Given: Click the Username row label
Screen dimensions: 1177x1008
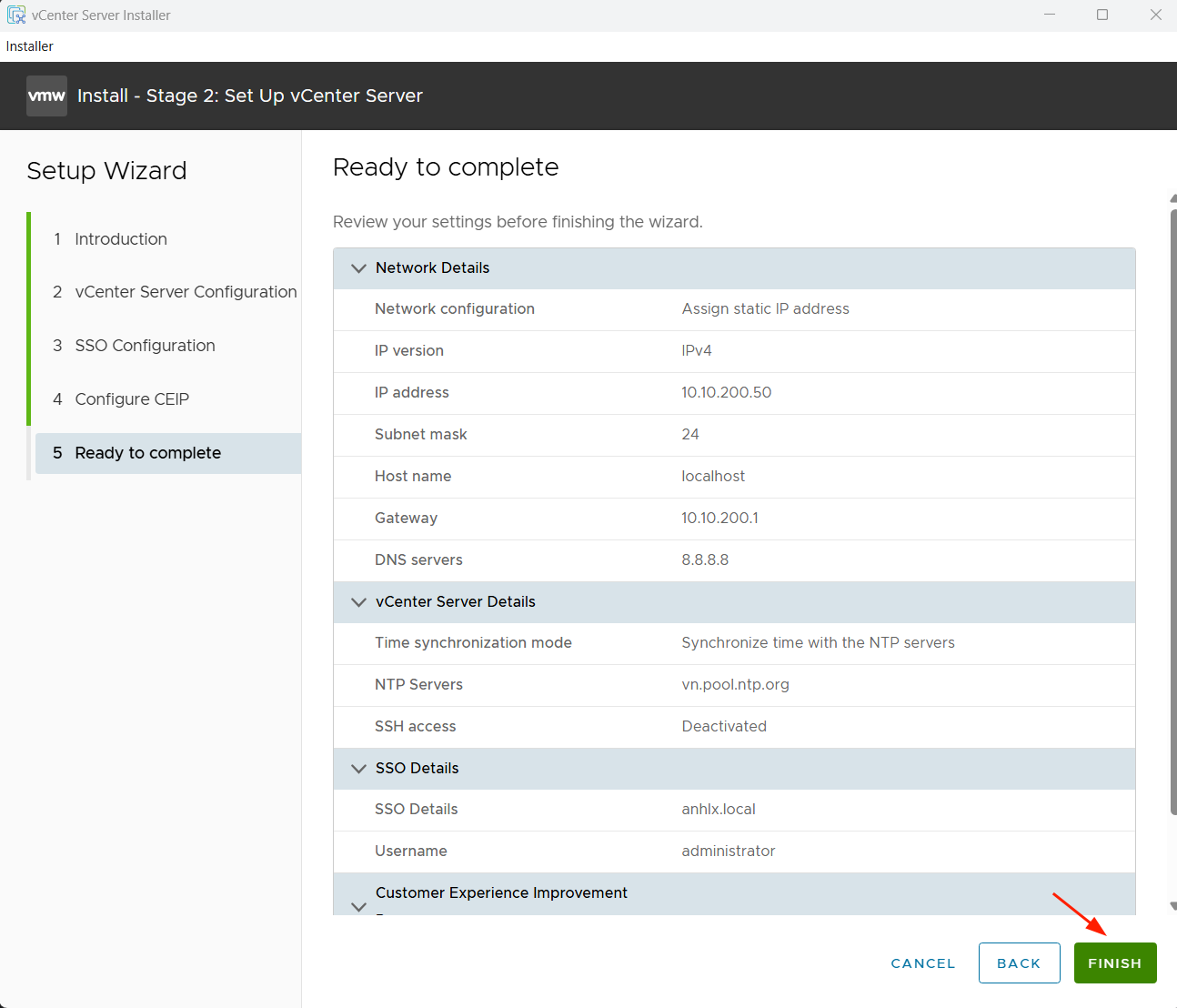Looking at the screenshot, I should point(411,852).
